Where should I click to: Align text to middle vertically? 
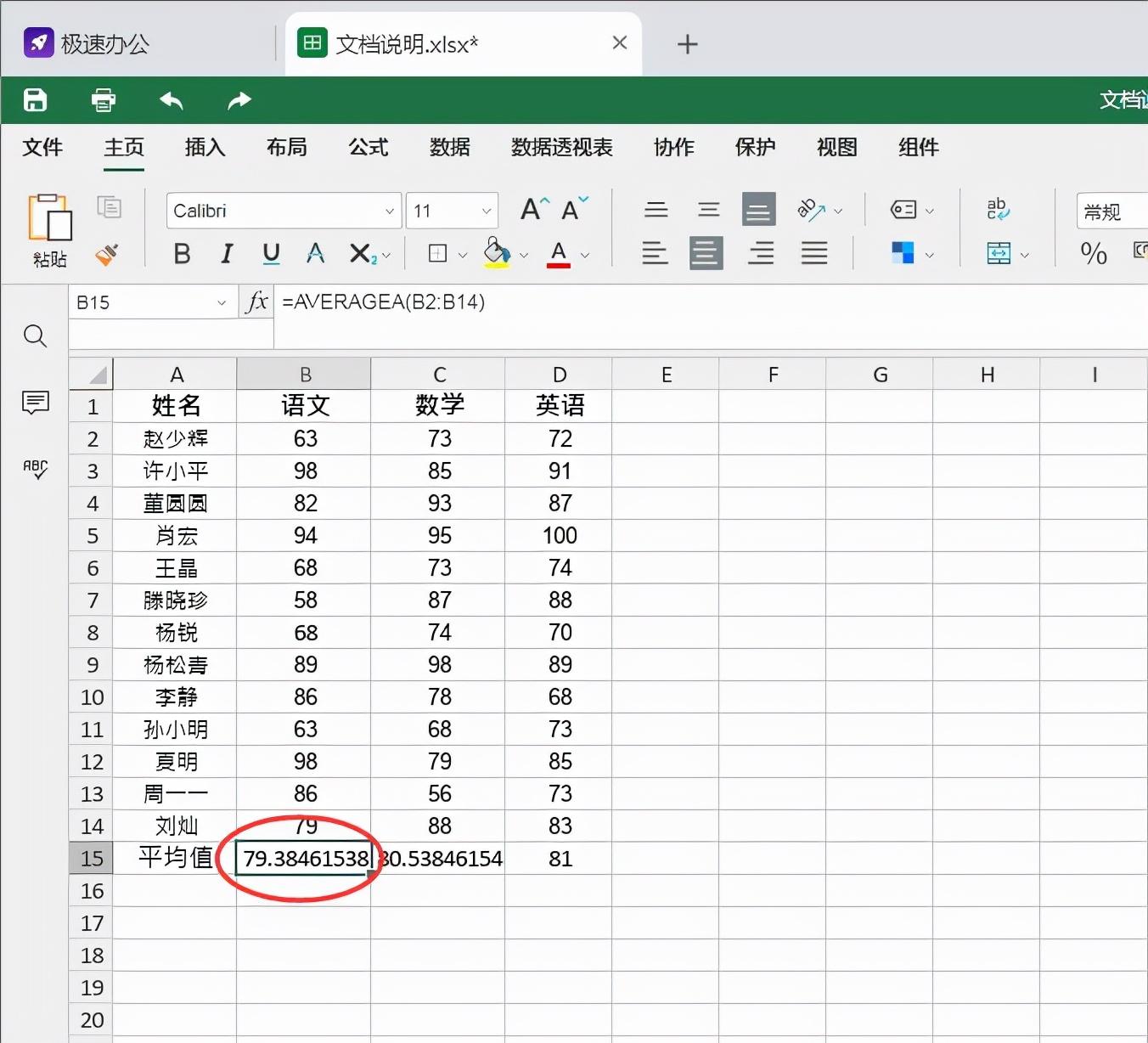(x=708, y=209)
